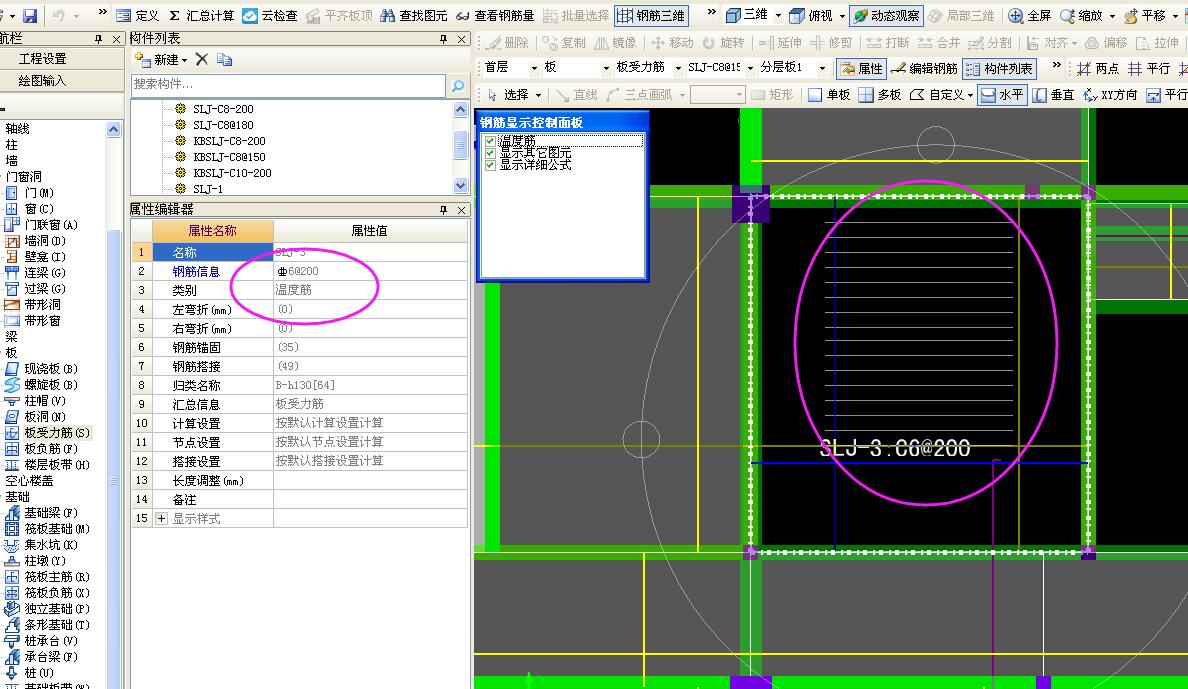Select KBSLJ-C8-200 component
The height and width of the screenshot is (689, 1188).
coord(229,141)
